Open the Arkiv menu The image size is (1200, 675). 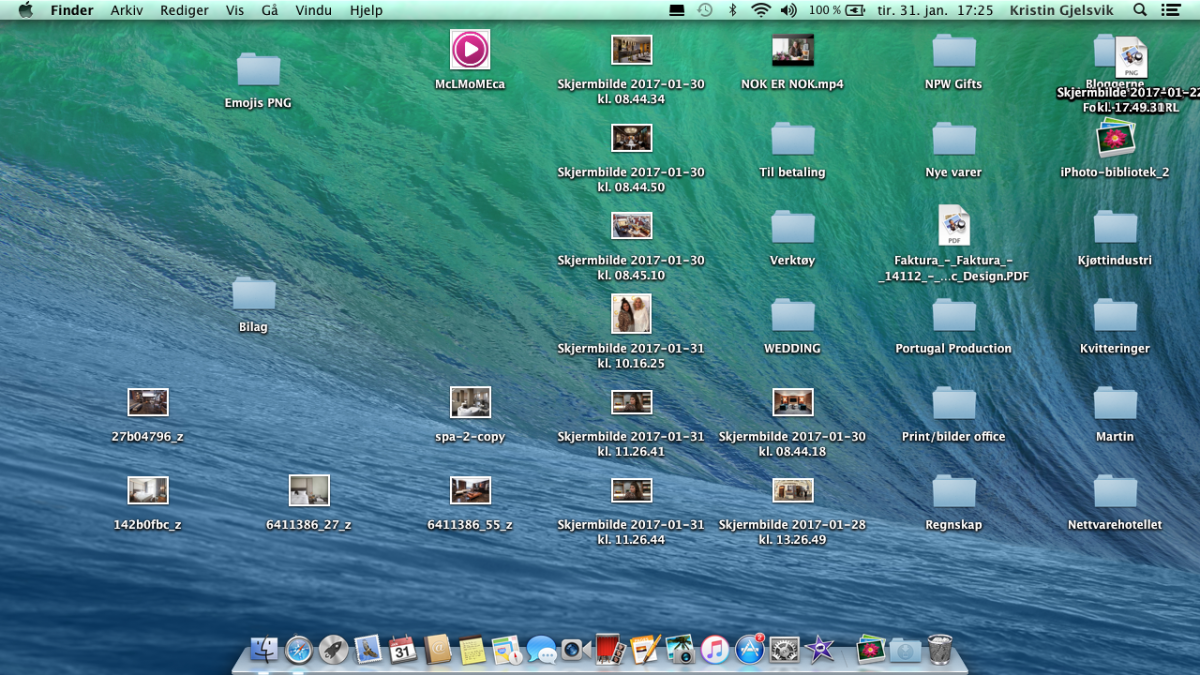[x=126, y=10]
